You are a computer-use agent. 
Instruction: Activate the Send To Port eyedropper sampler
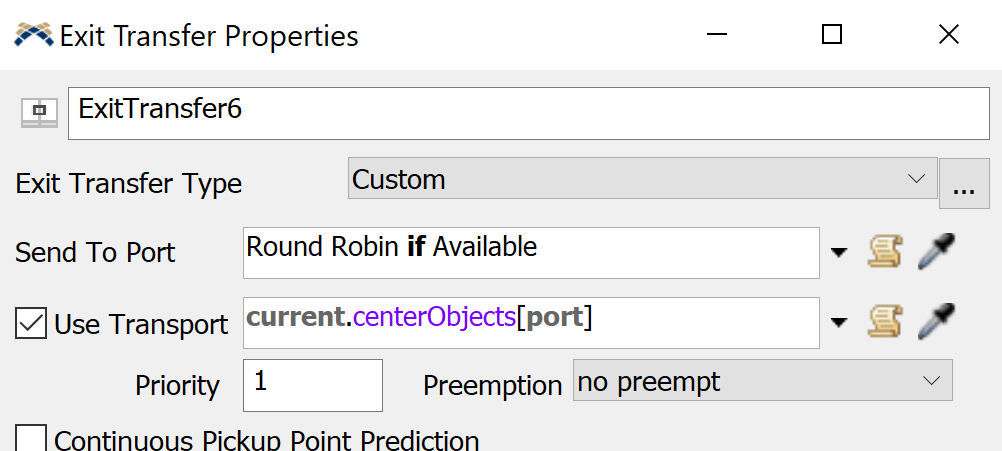click(x=935, y=252)
